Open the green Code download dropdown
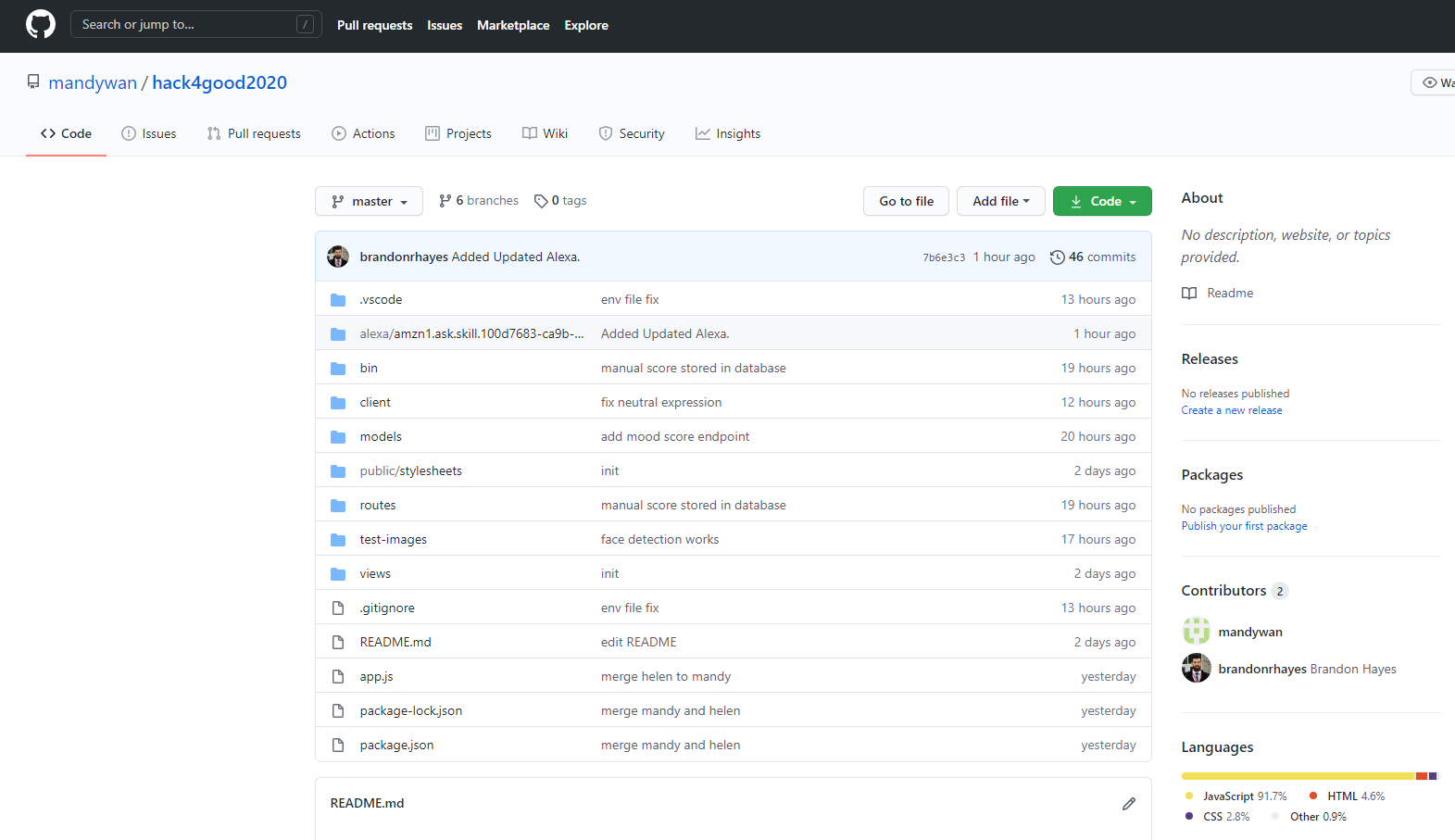 [x=1102, y=201]
